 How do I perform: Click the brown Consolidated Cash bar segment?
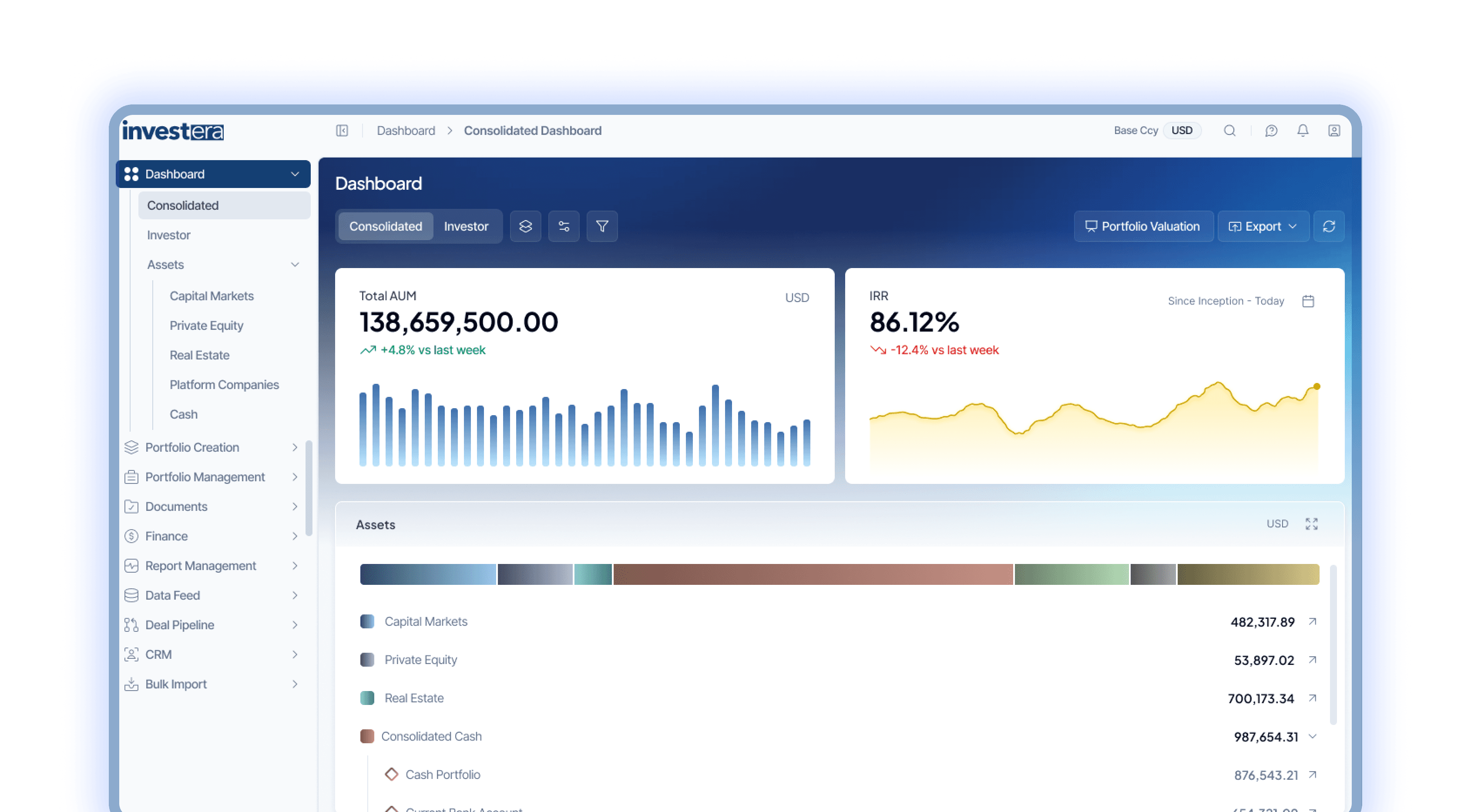point(813,574)
